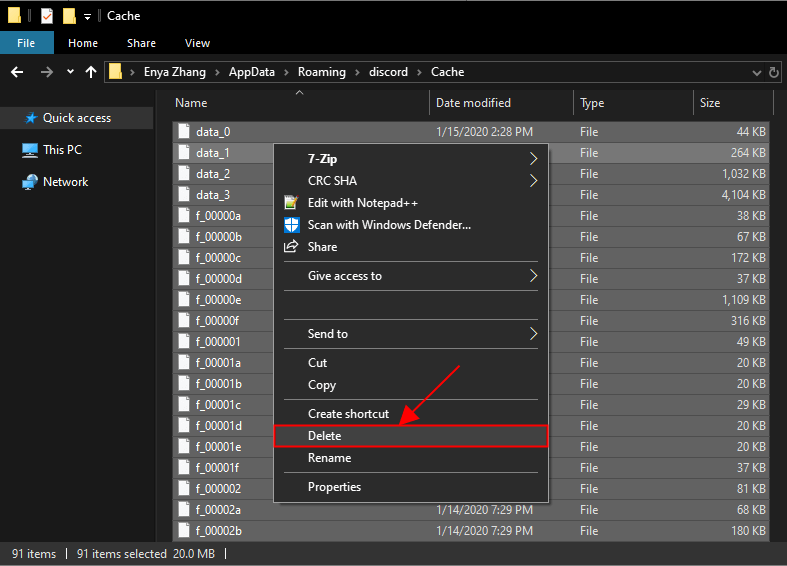Expand the address bar history dropdown
787x566 pixels.
756,73
